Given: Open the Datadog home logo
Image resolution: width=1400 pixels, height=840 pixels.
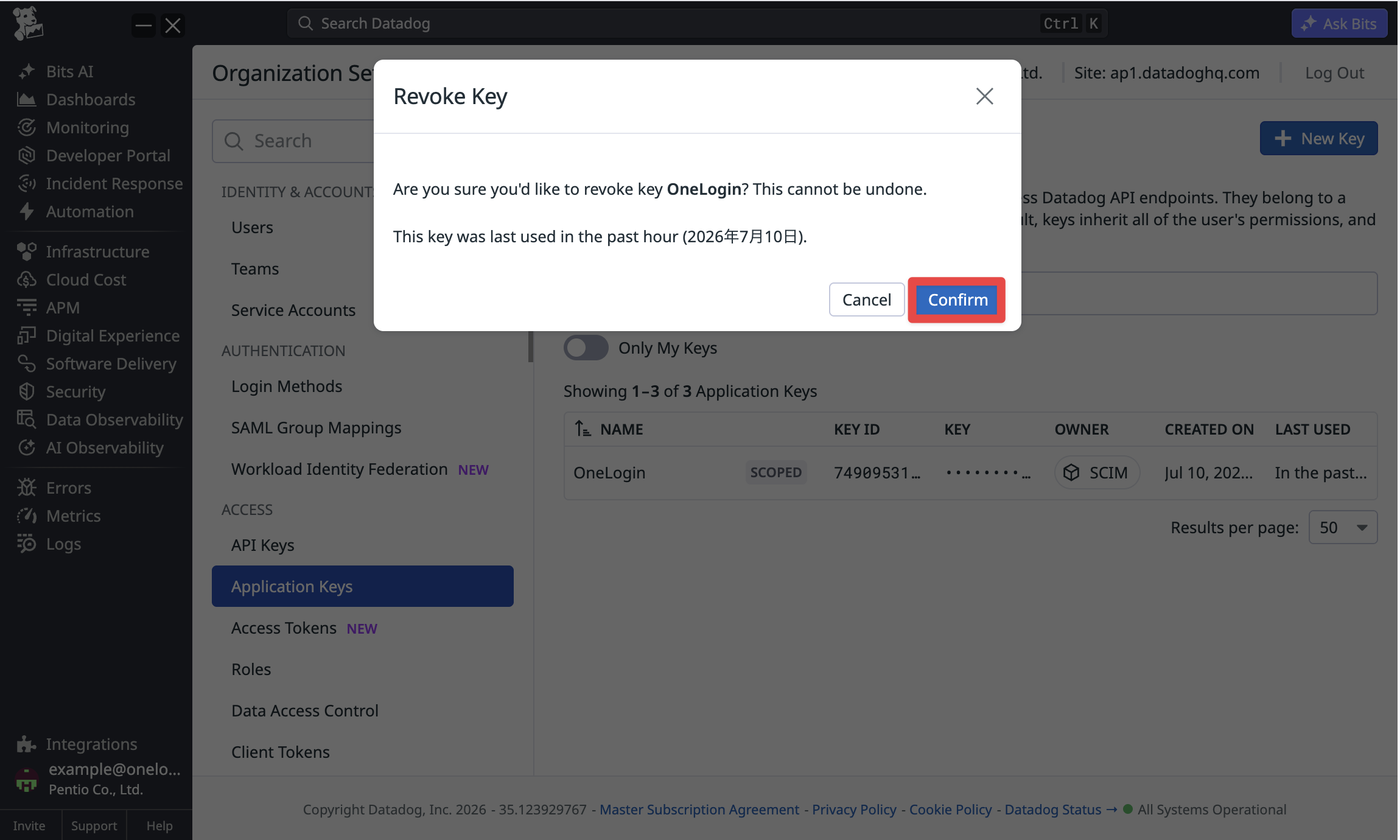Looking at the screenshot, I should click(27, 23).
